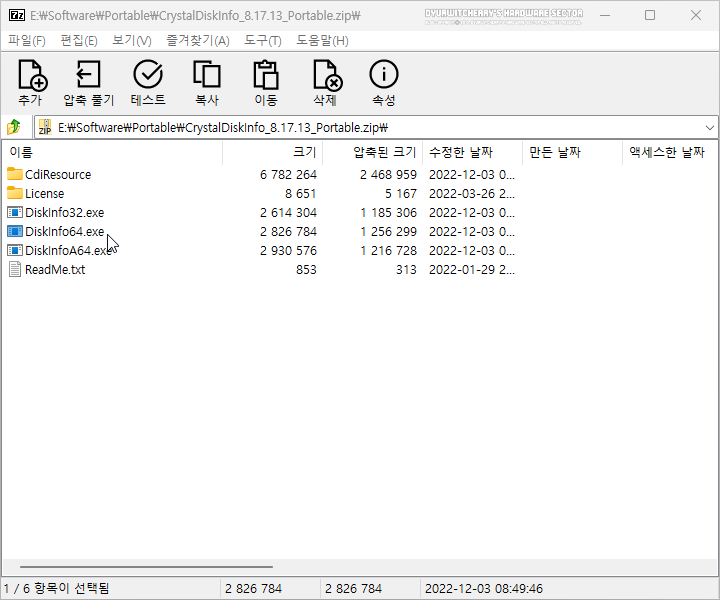Open the 도움말(H) menu

(x=322, y=41)
